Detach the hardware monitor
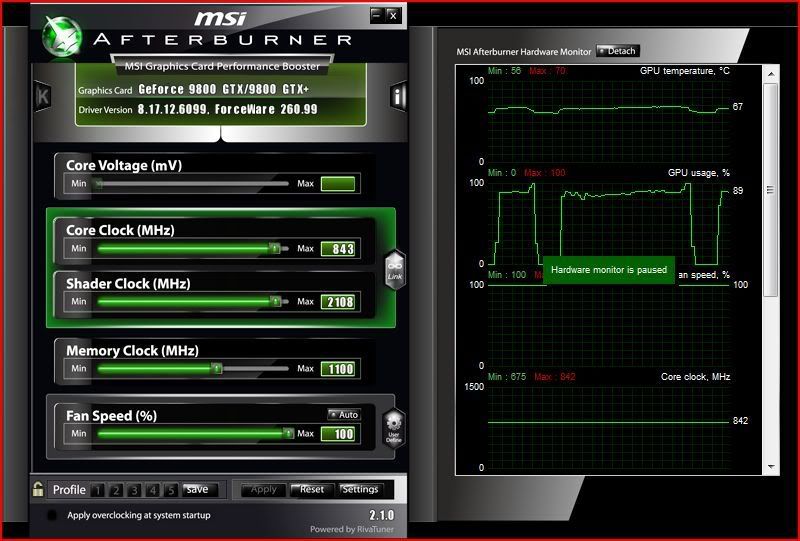This screenshot has height=541, width=800. coord(617,51)
